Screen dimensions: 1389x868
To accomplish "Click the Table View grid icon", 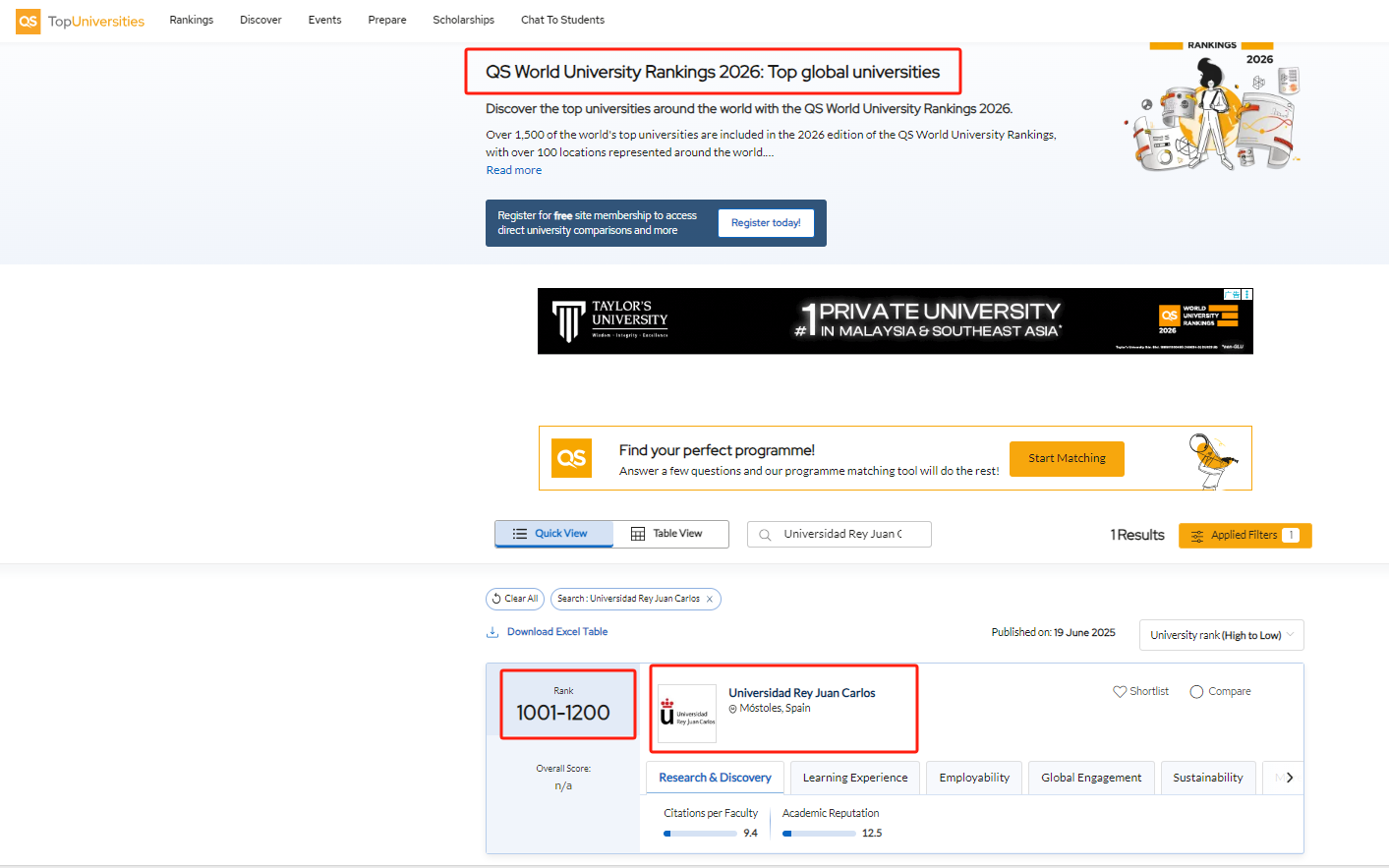I will (x=638, y=534).
